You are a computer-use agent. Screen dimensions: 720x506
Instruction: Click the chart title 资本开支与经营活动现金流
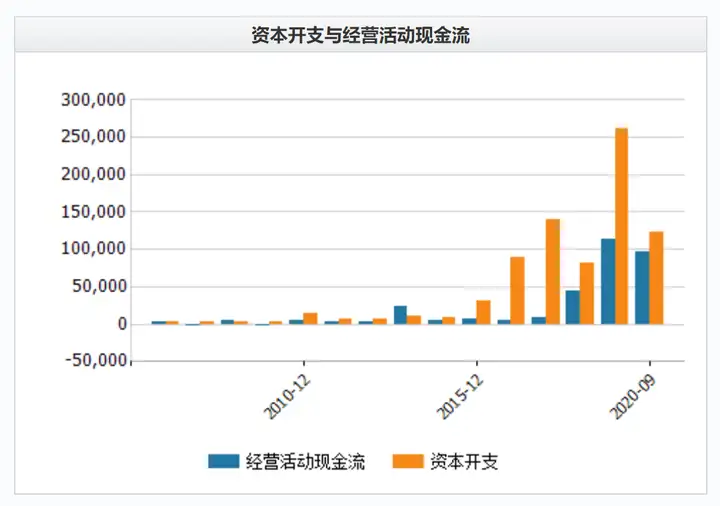360,35
